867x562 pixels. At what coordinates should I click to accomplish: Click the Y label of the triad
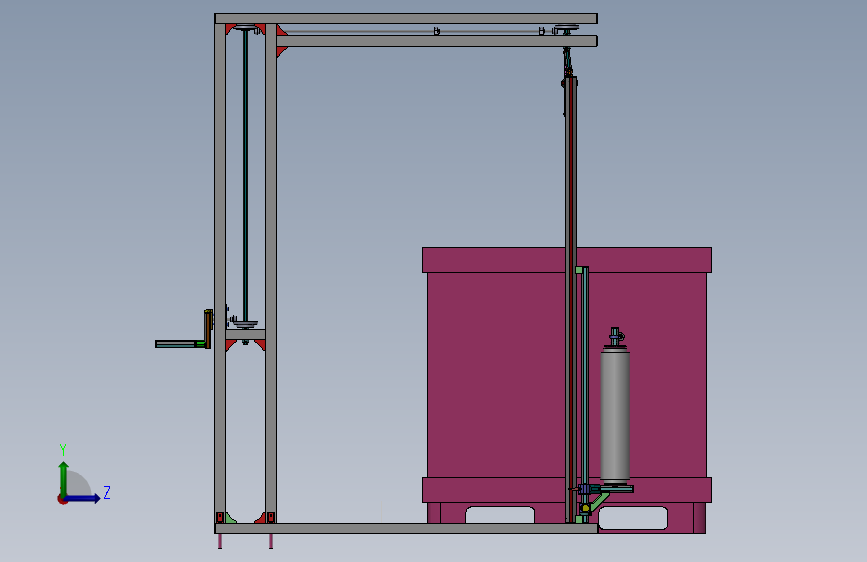pyautogui.click(x=63, y=450)
